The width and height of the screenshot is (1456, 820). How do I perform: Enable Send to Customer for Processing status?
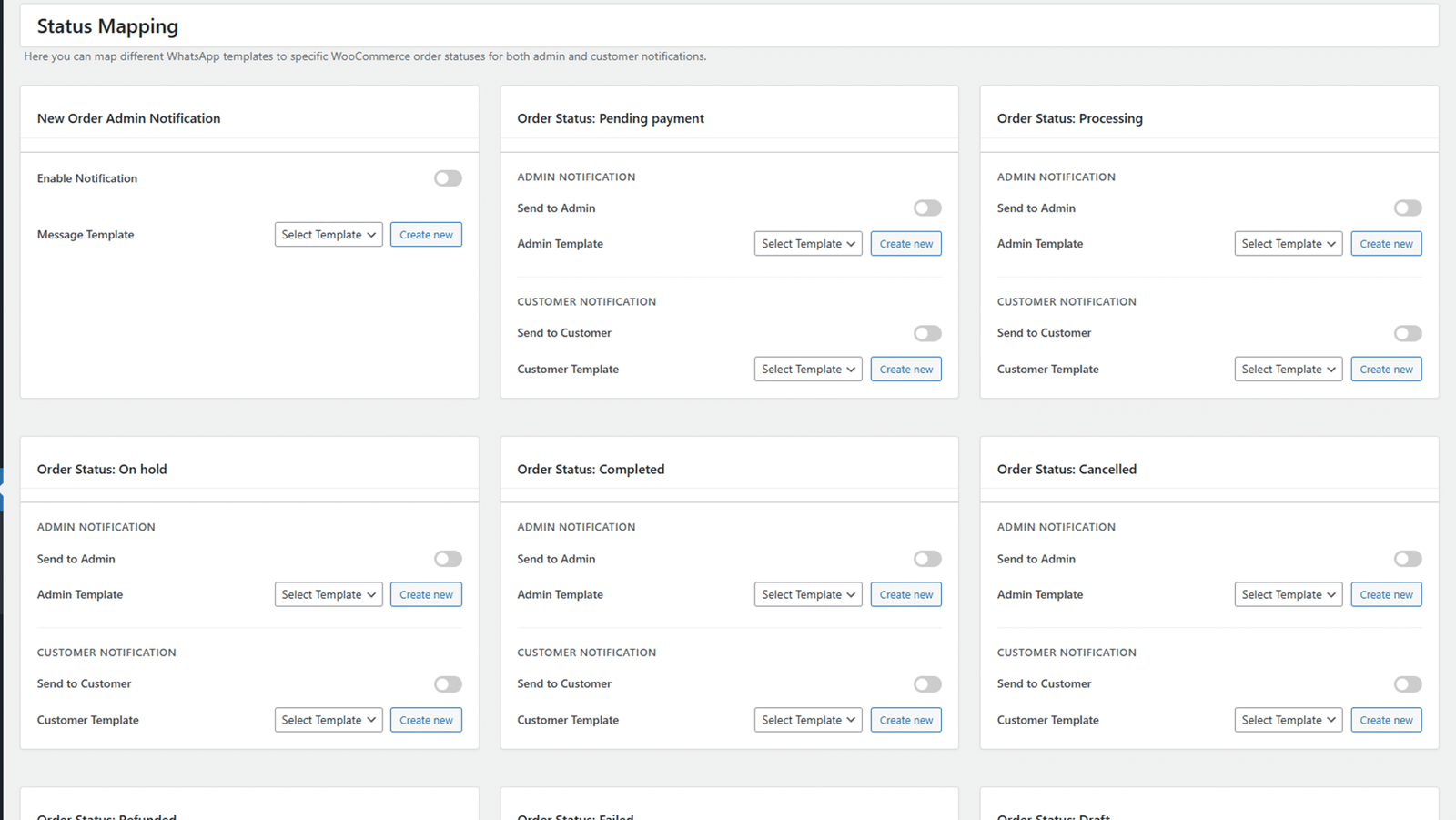(1407, 333)
